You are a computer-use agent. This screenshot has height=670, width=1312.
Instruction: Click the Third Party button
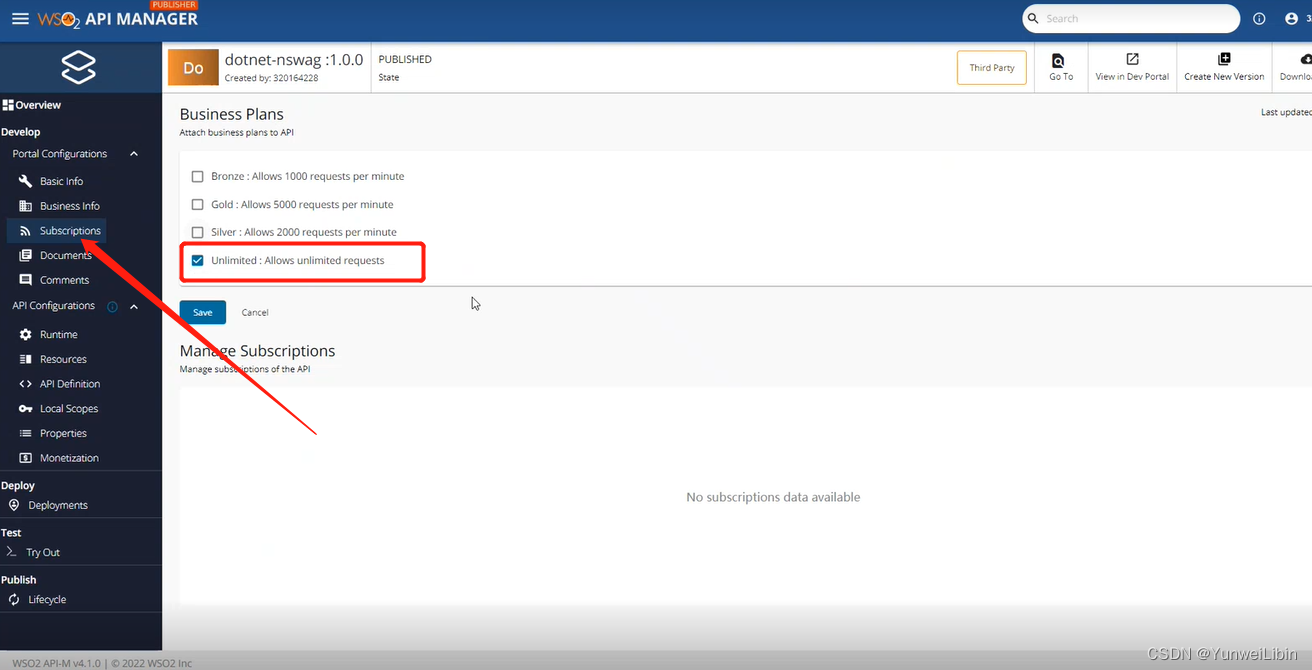(992, 68)
